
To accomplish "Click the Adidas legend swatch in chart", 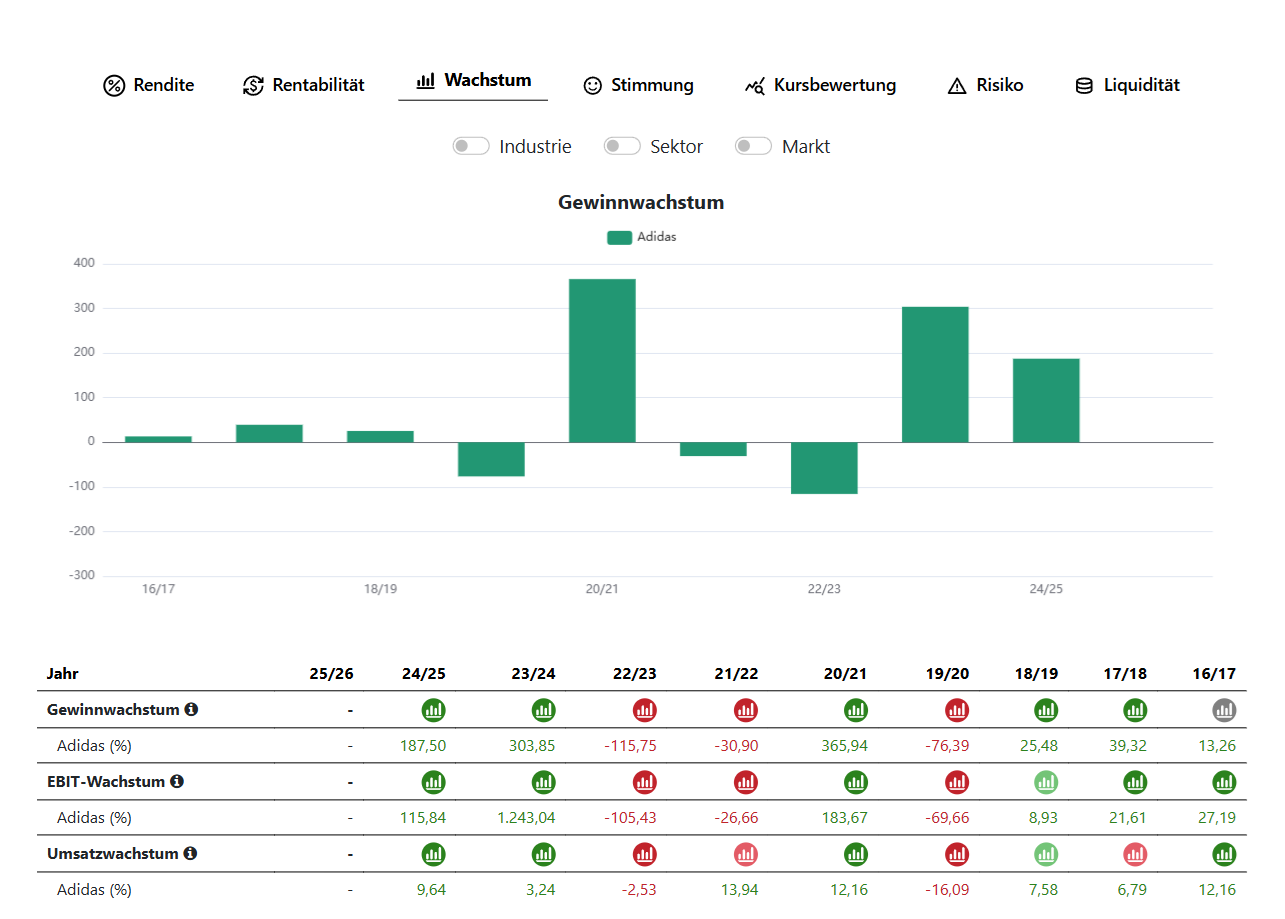I will (619, 237).
